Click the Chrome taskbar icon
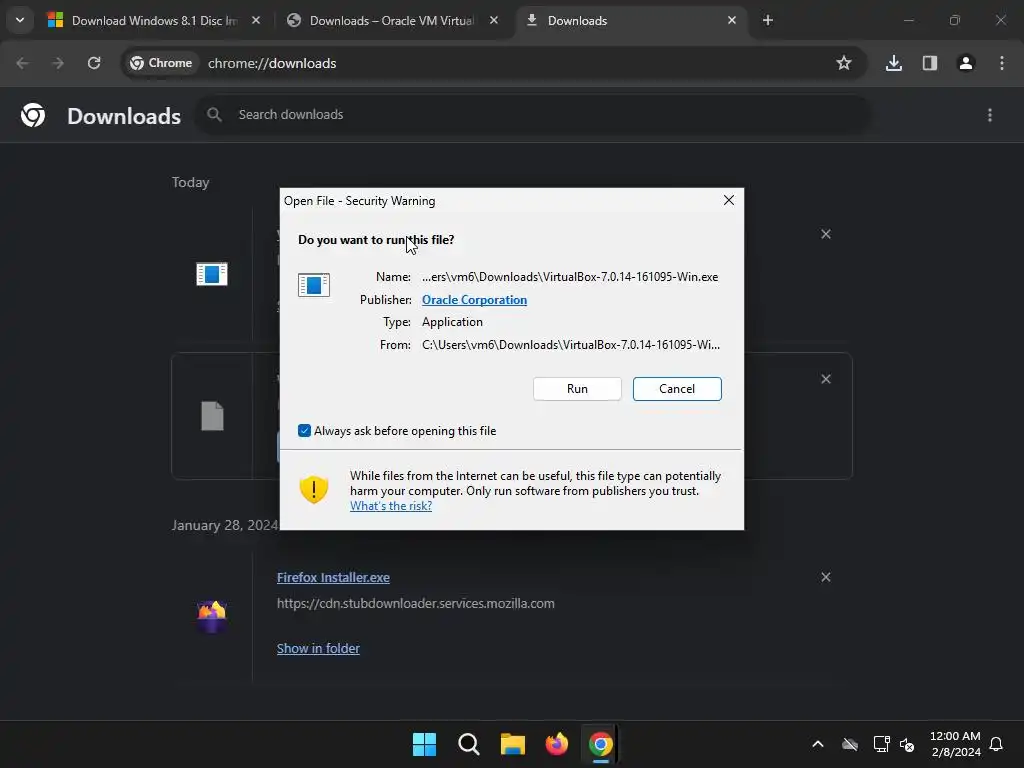1024x768 pixels. 601,744
